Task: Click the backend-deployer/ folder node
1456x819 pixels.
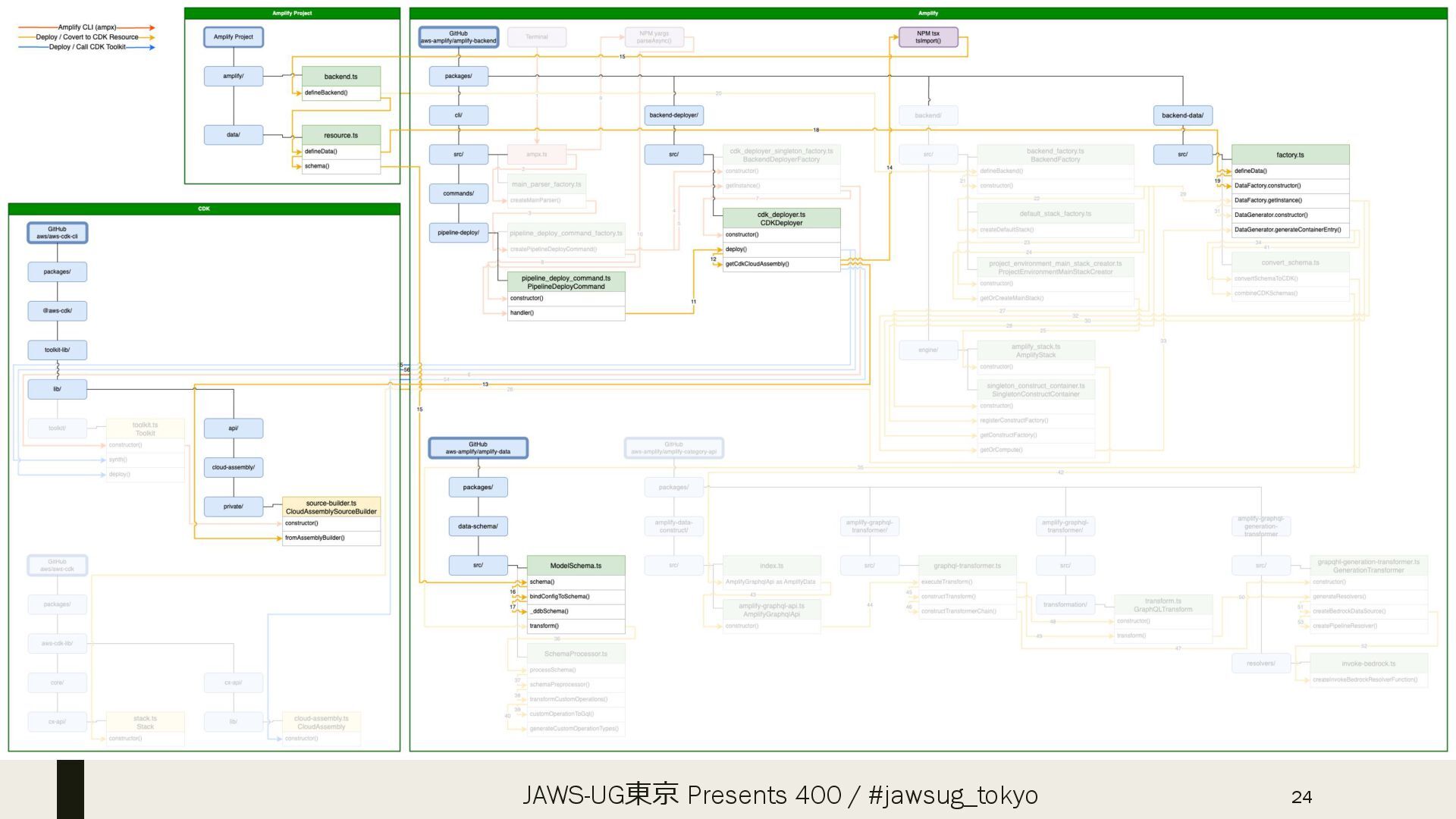Action: click(x=673, y=115)
